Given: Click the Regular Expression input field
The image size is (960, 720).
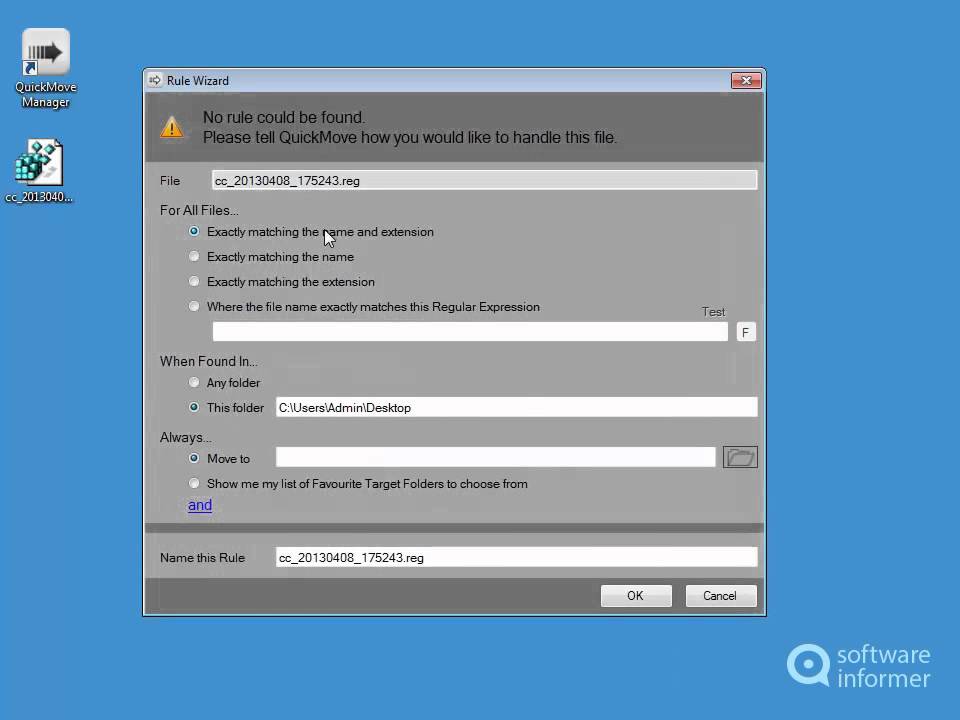Looking at the screenshot, I should (470, 332).
